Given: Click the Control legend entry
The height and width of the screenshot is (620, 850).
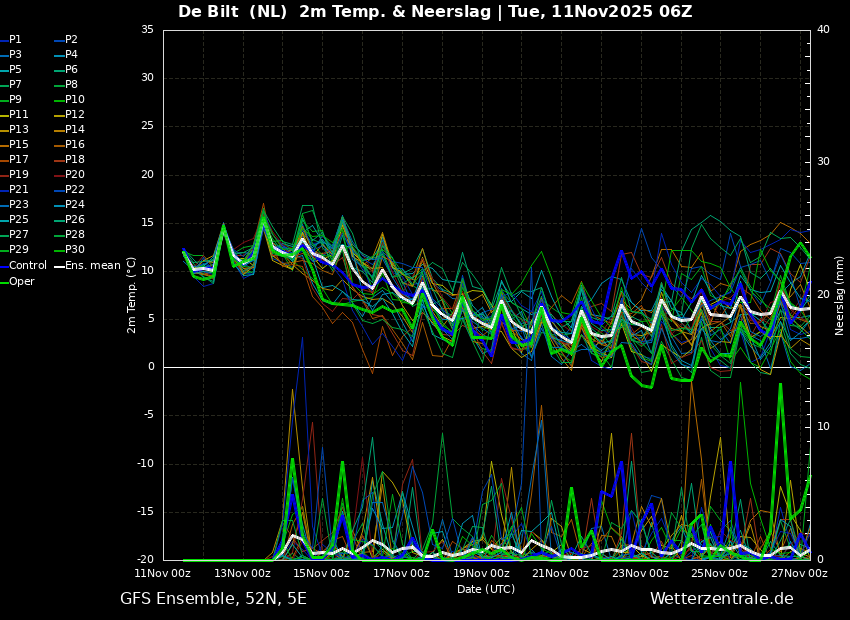Looking at the screenshot, I should point(24,266).
